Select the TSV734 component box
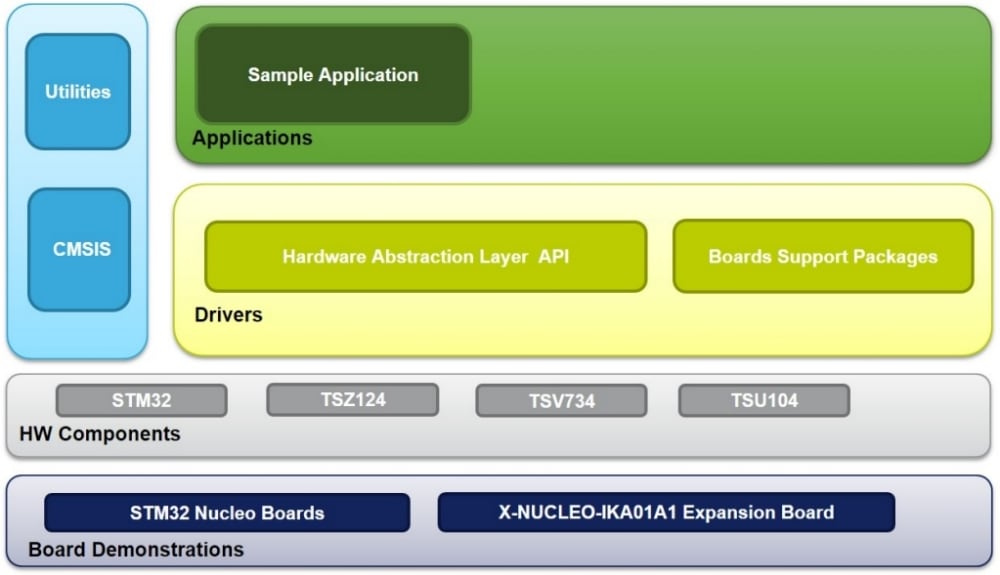 tap(561, 401)
